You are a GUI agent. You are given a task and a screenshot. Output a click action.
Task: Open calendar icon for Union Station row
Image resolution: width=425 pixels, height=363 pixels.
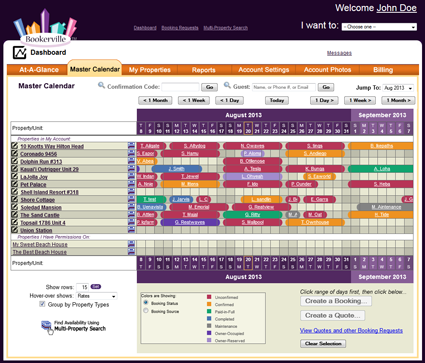click(131, 230)
